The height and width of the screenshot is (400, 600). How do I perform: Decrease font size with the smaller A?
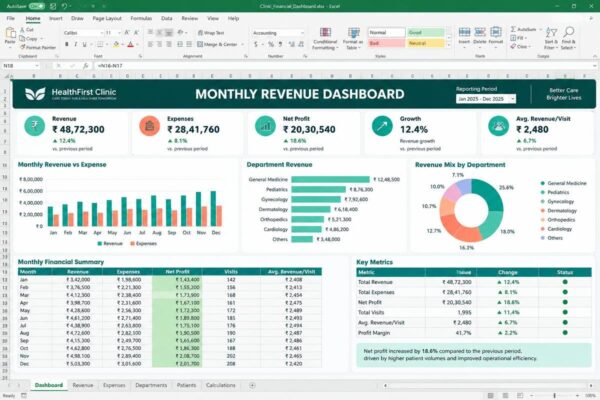(x=136, y=33)
